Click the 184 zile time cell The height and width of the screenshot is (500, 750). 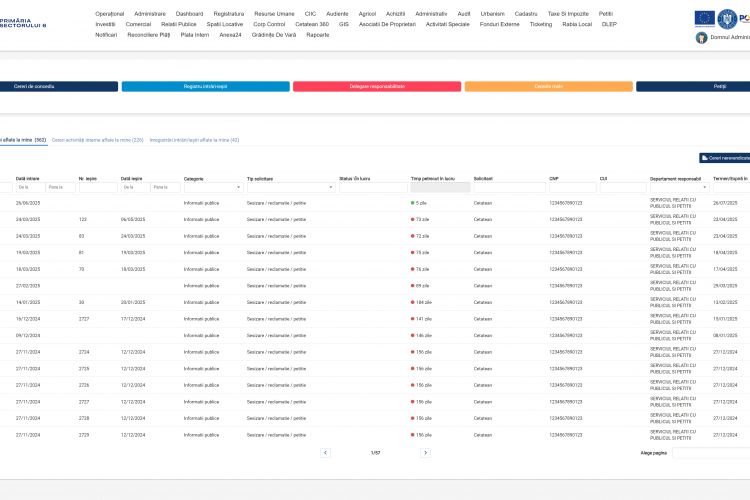421,302
